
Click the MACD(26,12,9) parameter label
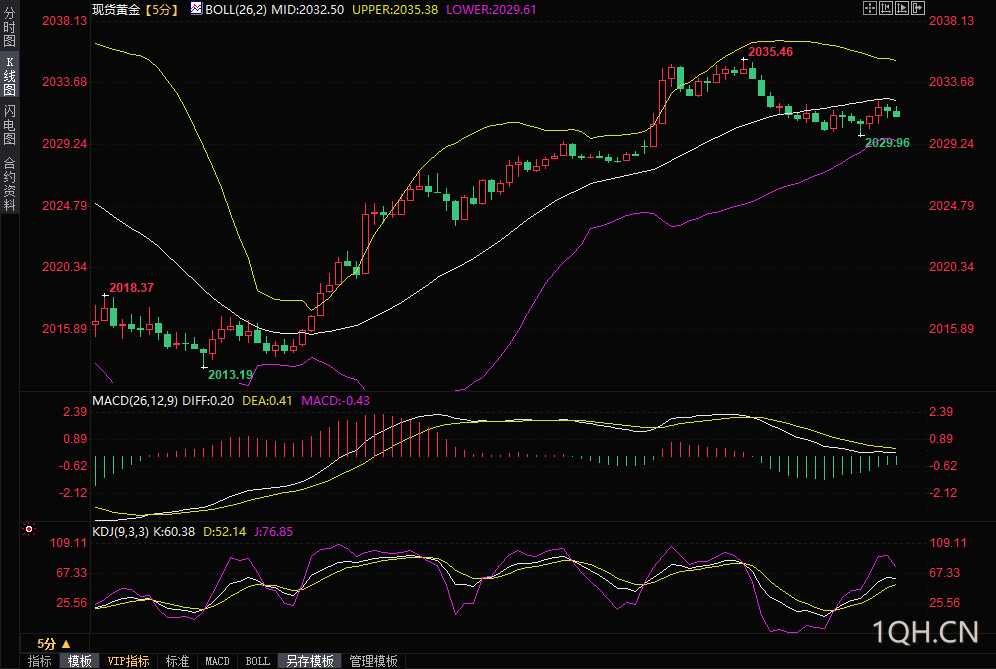coord(135,401)
